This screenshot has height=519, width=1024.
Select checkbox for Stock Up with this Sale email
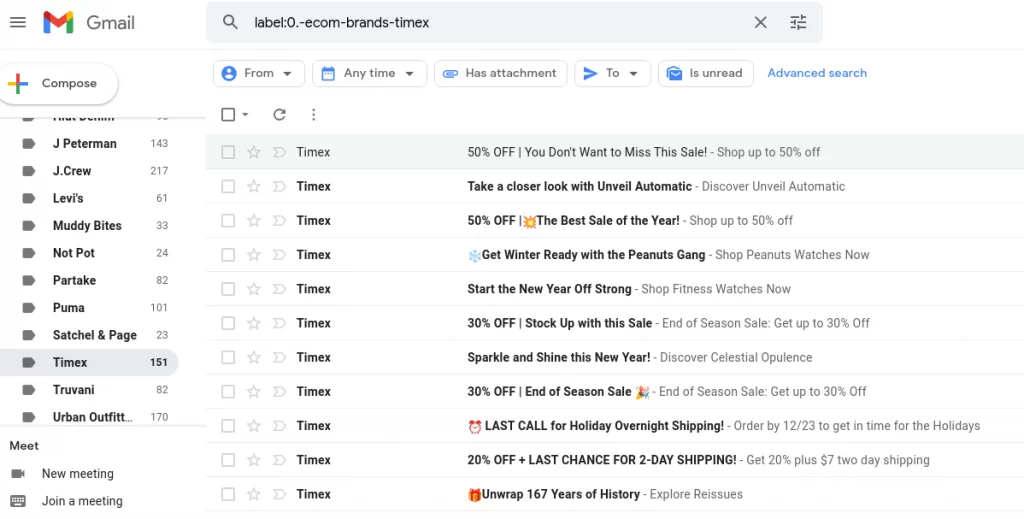coord(228,323)
